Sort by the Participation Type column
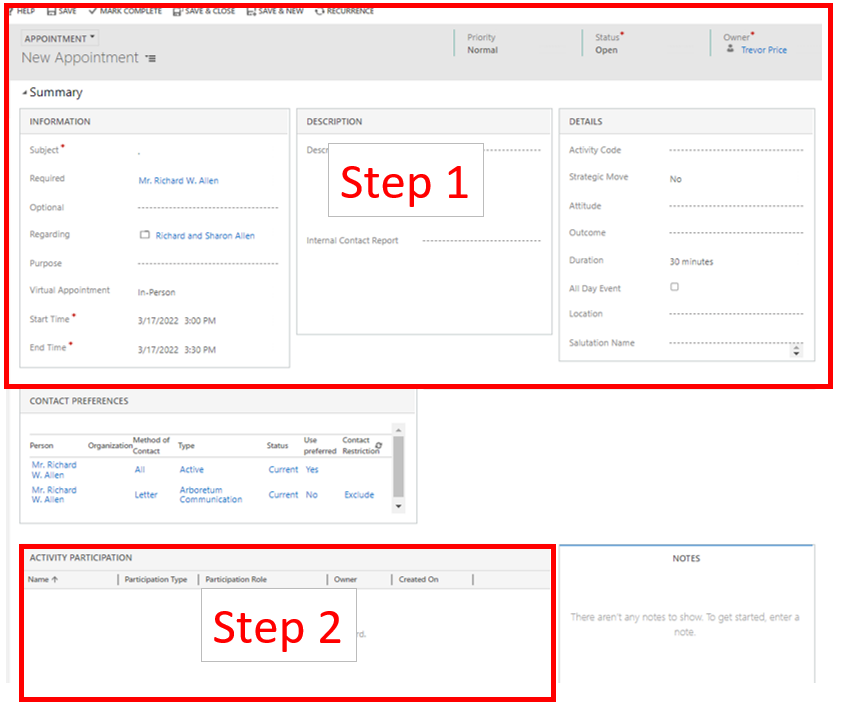The width and height of the screenshot is (844, 712). tap(156, 580)
